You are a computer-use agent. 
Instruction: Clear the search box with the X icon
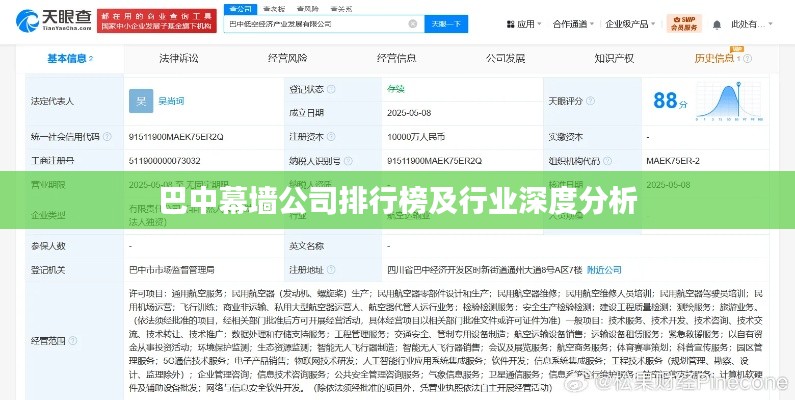(413, 24)
